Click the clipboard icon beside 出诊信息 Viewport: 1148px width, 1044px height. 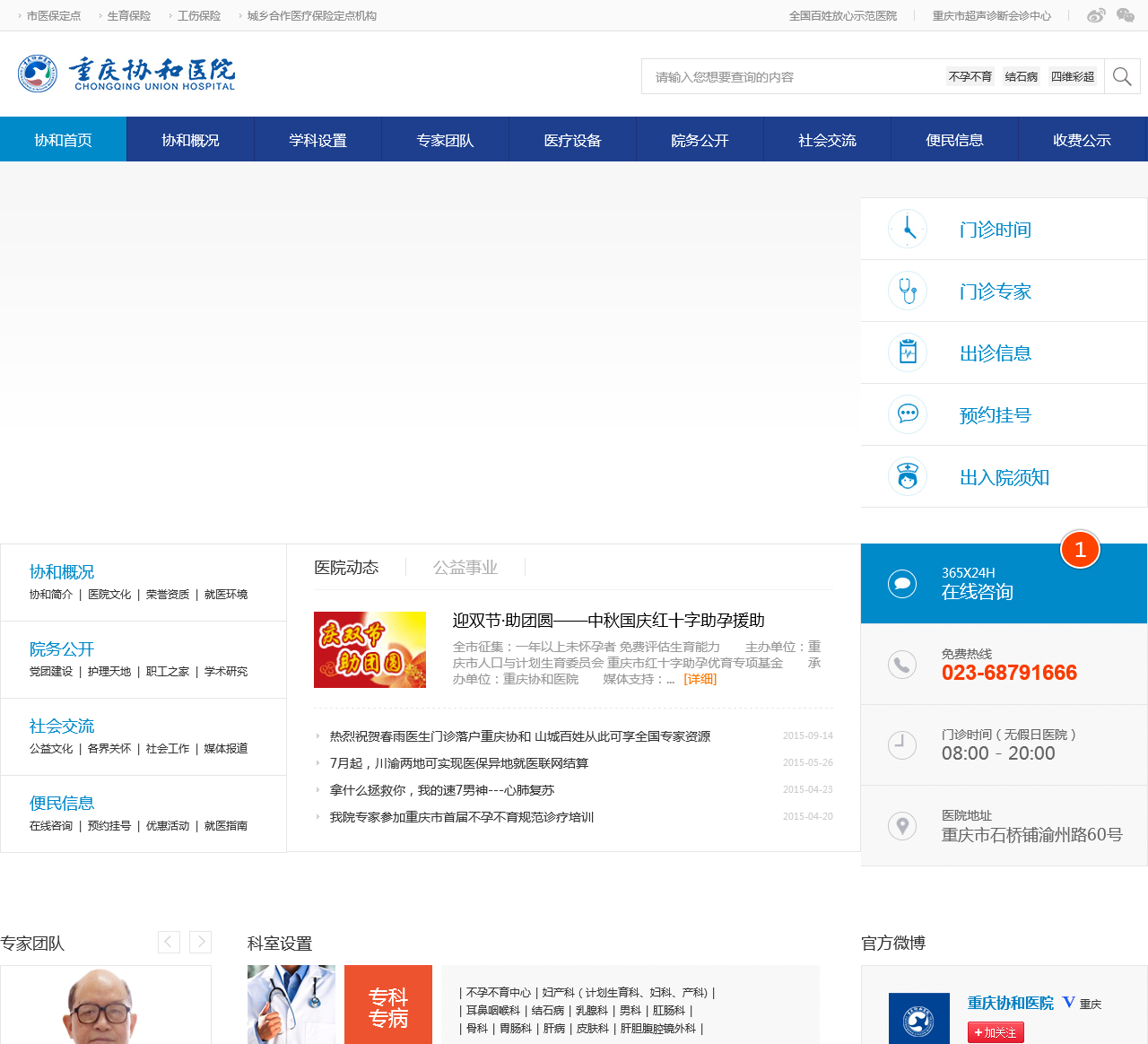click(908, 353)
